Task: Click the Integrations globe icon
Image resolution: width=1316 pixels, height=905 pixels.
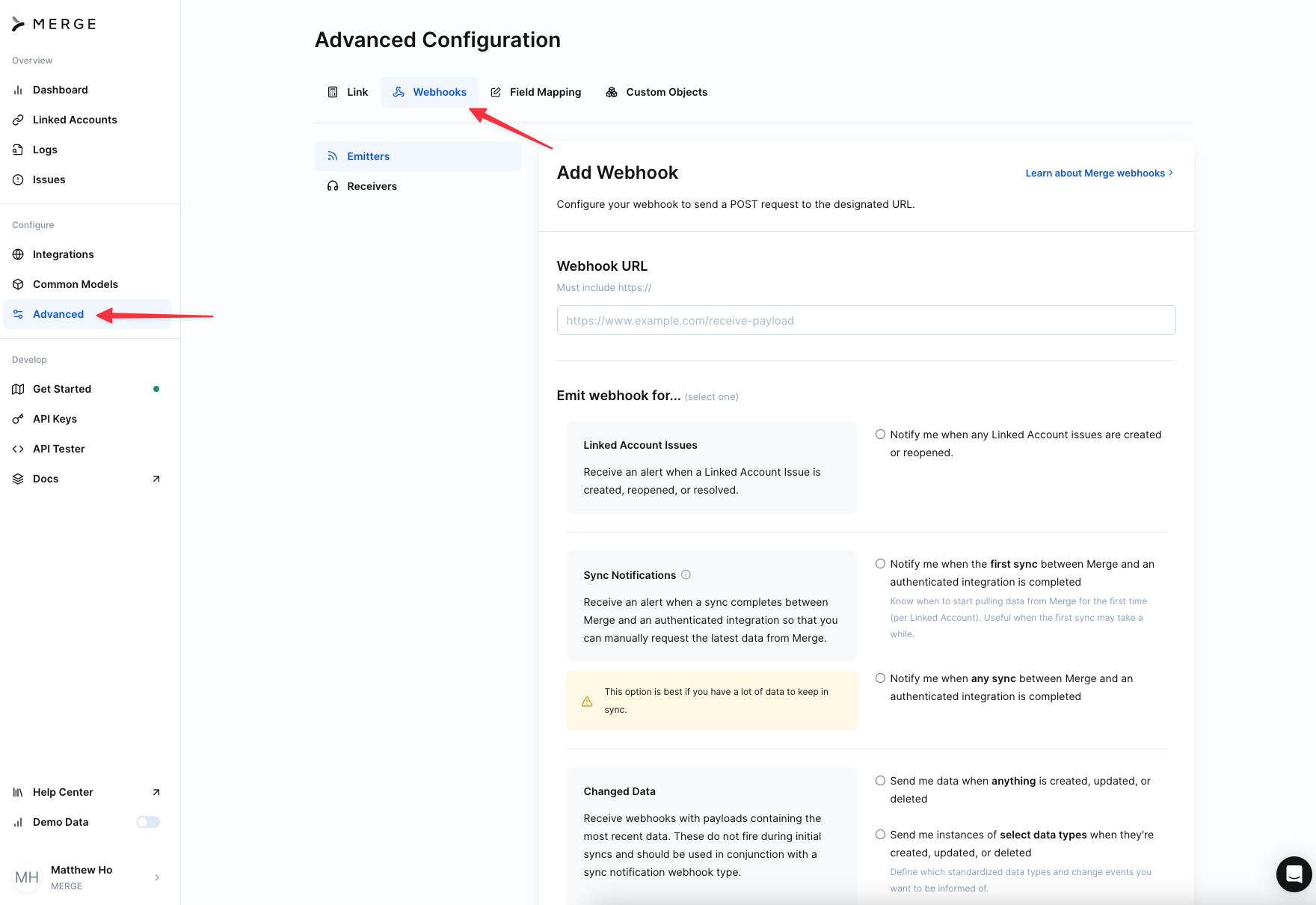Action: [x=18, y=254]
